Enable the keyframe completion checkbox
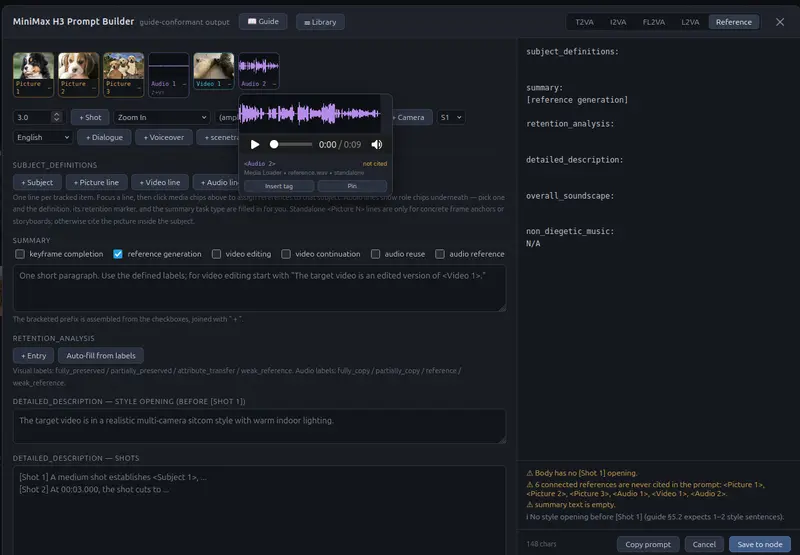This screenshot has height=555, width=800. point(20,254)
